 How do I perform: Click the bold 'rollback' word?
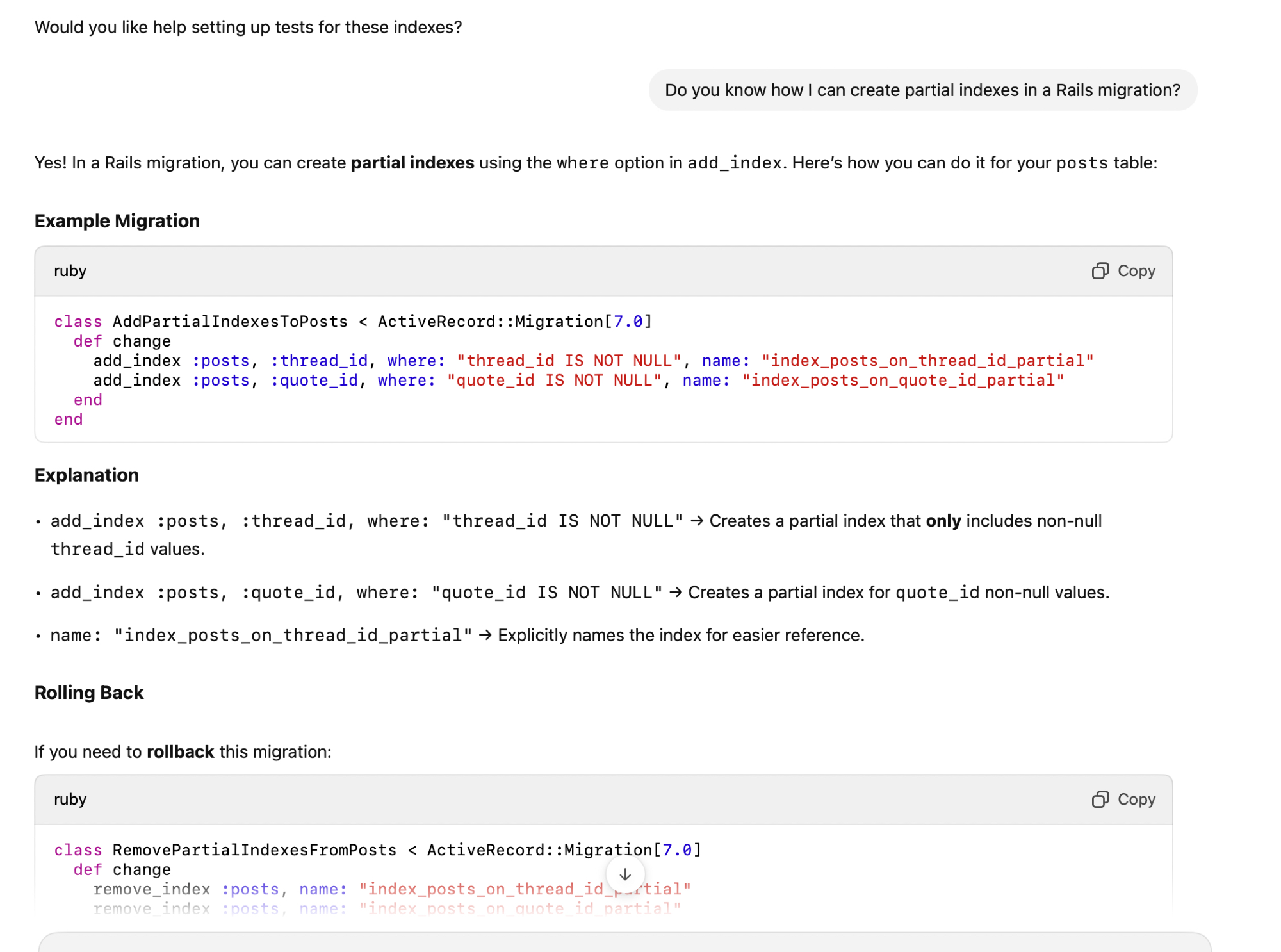(180, 751)
